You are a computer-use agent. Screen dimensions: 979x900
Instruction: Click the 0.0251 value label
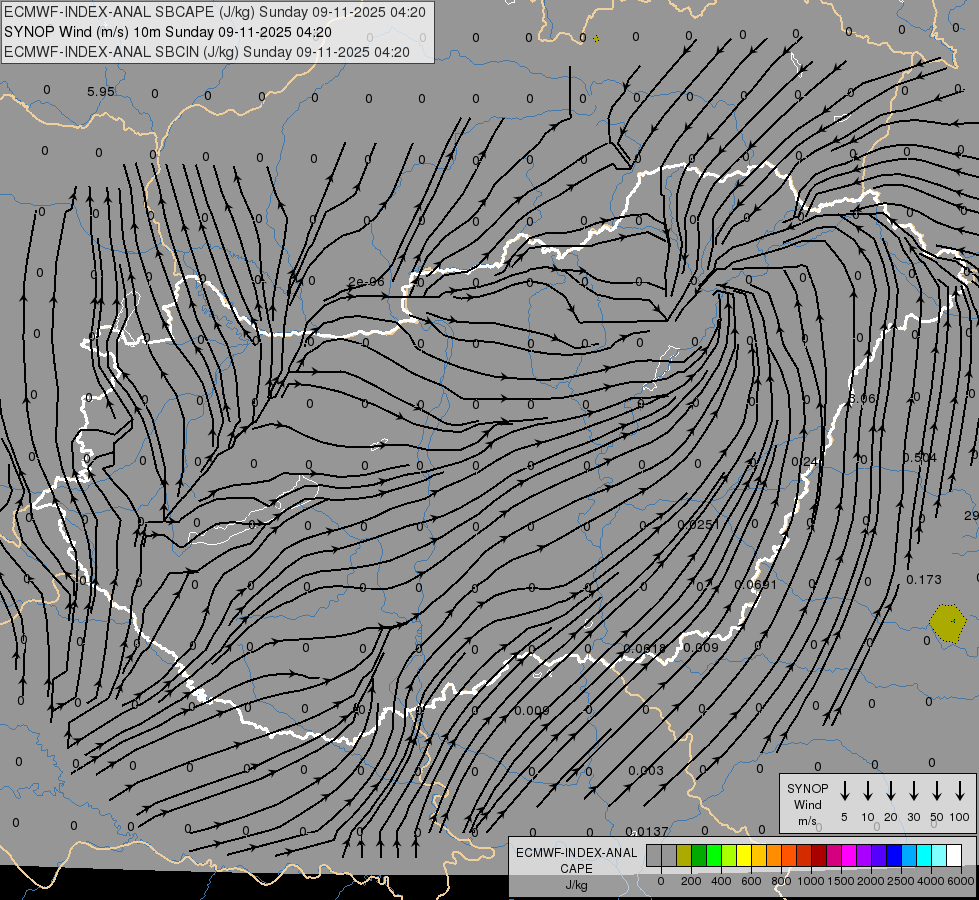698,525
